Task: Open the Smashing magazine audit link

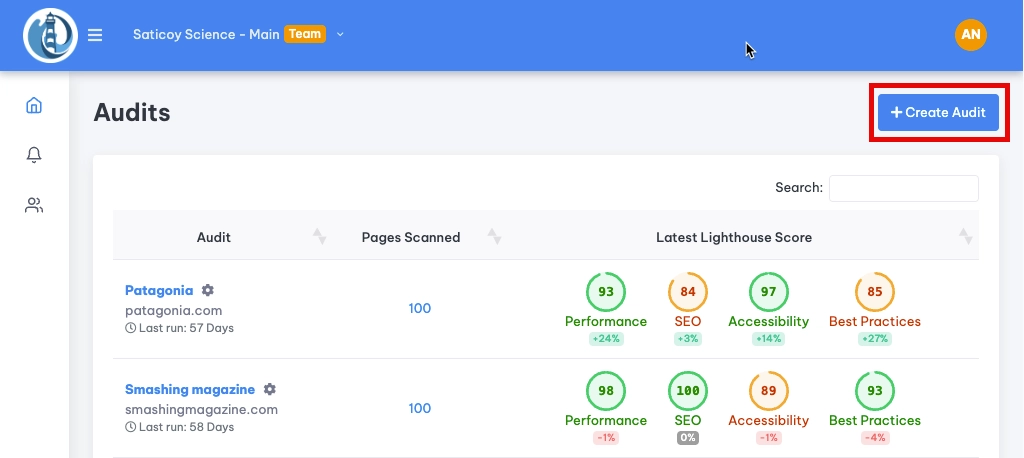Action: coord(190,389)
